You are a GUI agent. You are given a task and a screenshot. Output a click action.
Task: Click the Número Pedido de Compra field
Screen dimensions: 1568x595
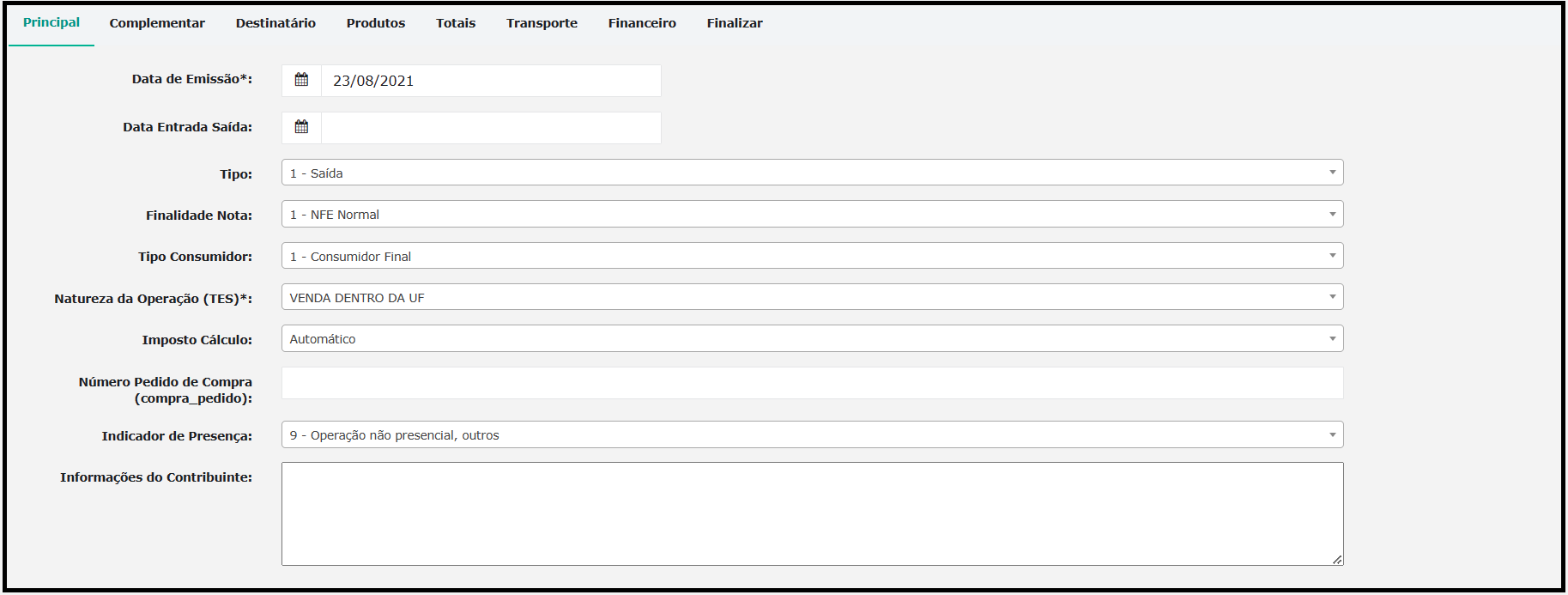[x=811, y=383]
